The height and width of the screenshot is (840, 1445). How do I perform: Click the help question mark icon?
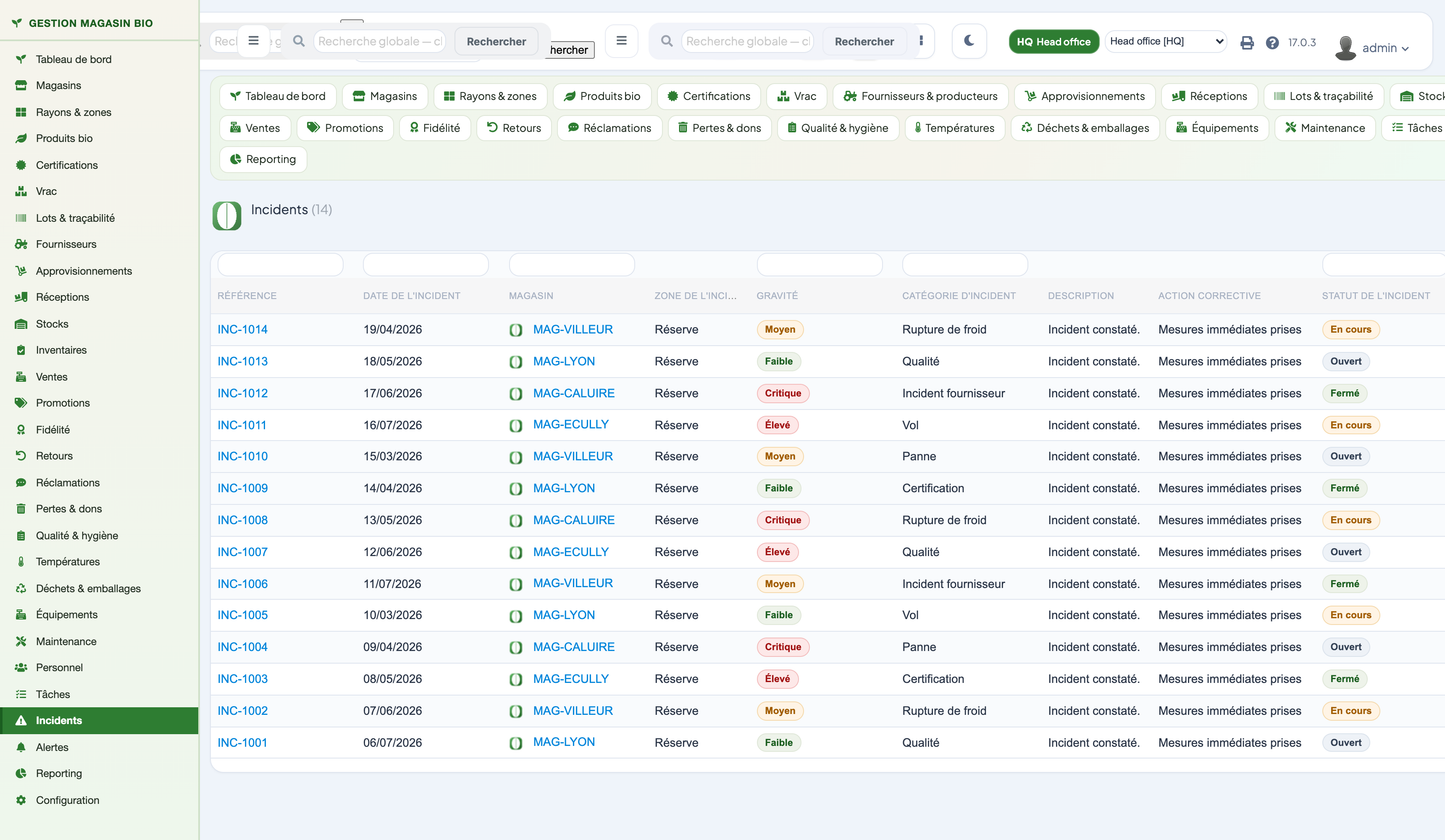1272,43
